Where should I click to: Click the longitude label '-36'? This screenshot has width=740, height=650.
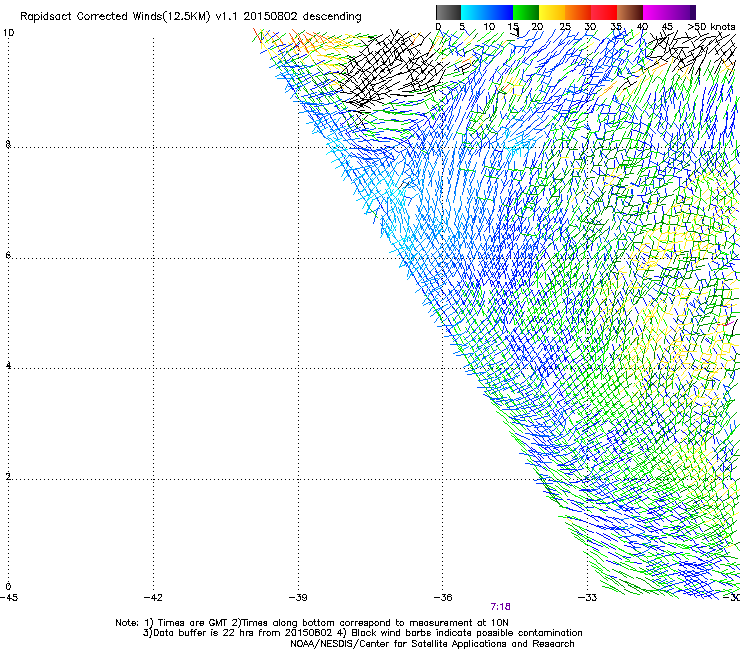point(443,598)
